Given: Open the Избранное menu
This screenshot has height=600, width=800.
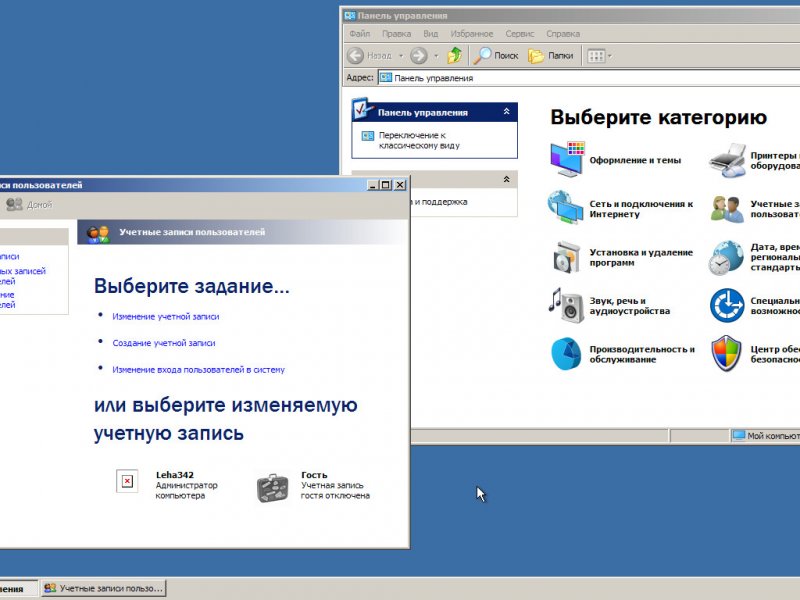Looking at the screenshot, I should pos(471,34).
